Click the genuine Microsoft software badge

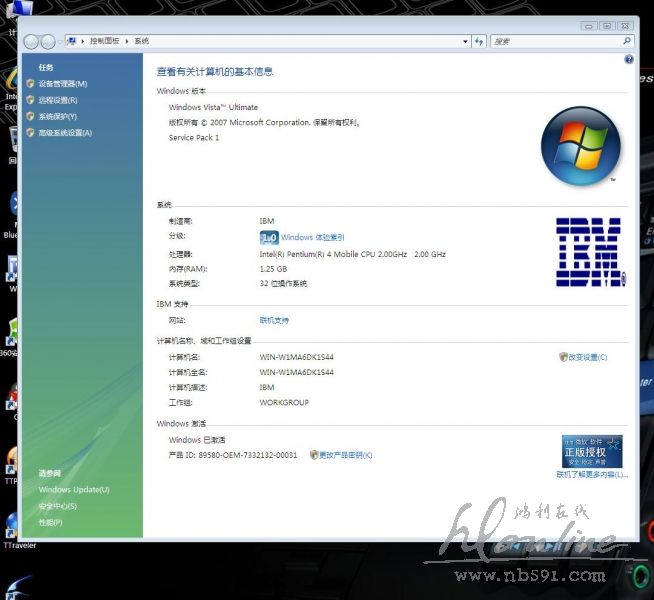coord(591,452)
